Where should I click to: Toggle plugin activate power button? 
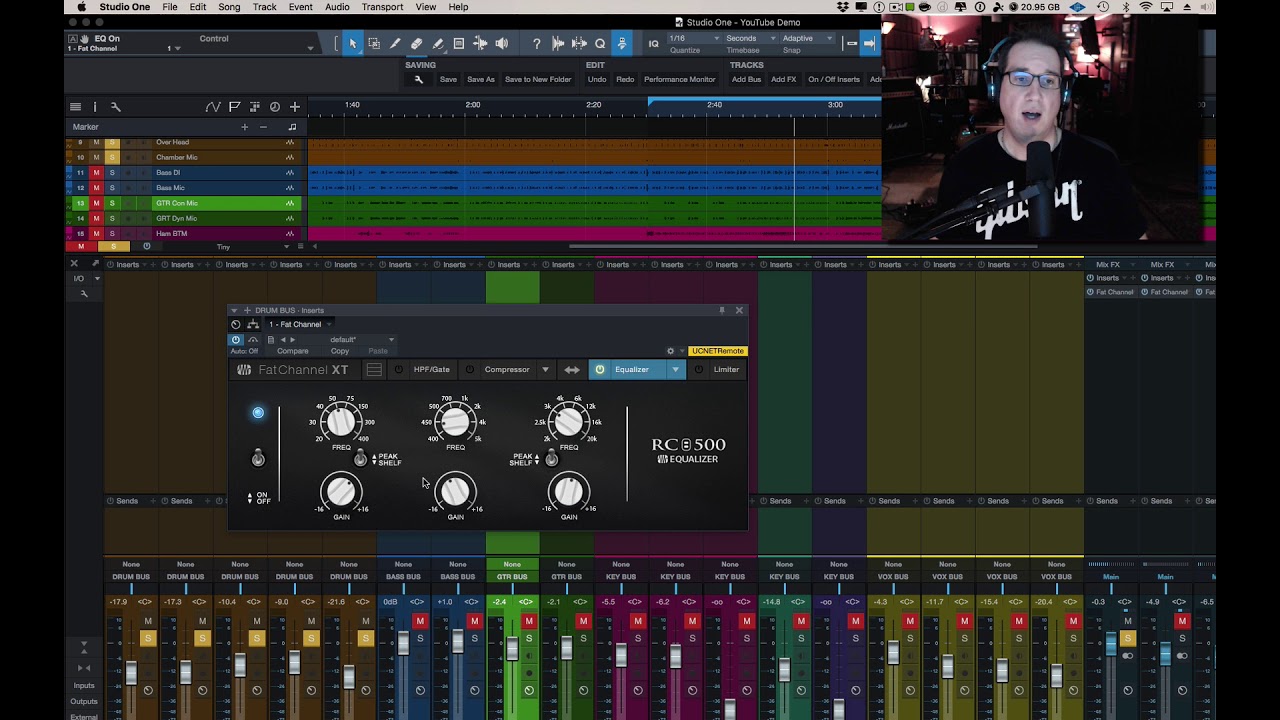[236, 340]
